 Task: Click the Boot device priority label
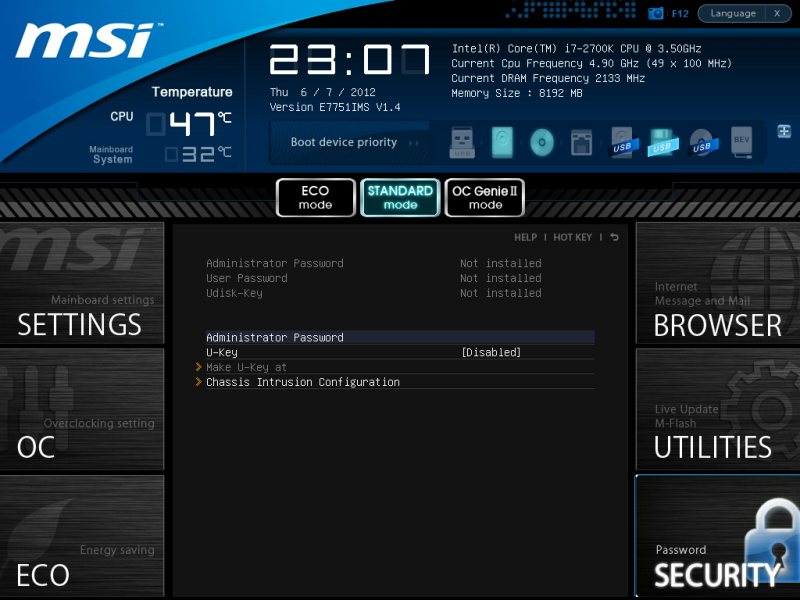[343, 142]
